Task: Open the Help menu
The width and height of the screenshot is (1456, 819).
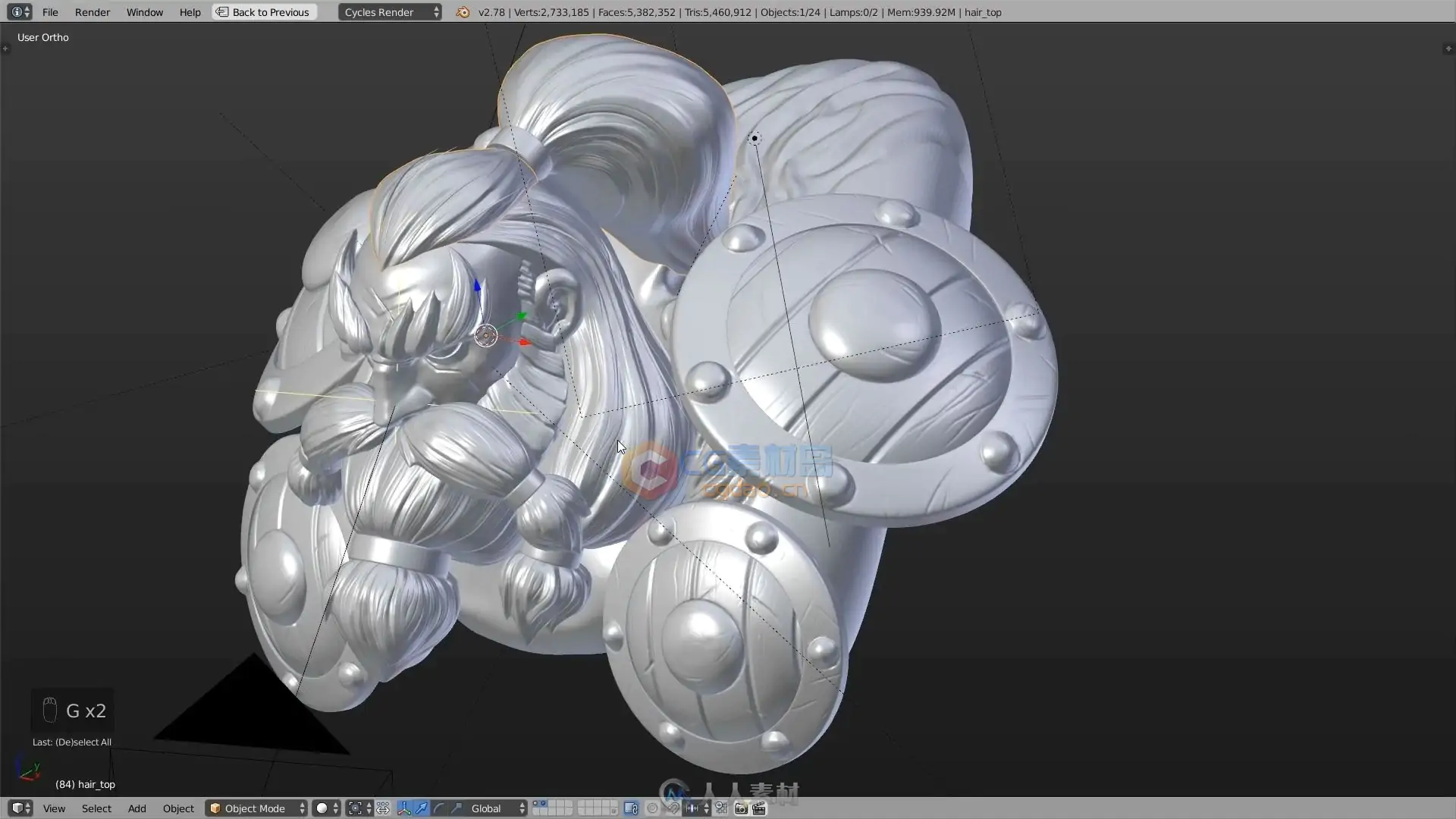Action: [190, 12]
